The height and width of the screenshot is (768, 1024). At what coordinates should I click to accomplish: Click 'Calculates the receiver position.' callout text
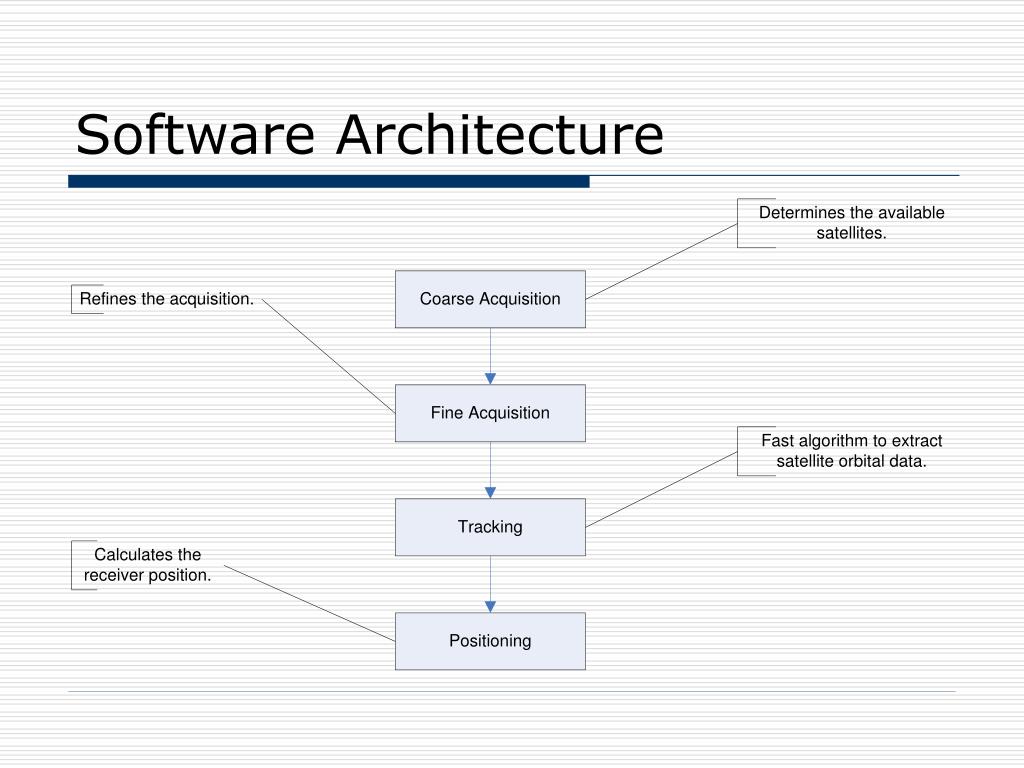pyautogui.click(x=148, y=565)
